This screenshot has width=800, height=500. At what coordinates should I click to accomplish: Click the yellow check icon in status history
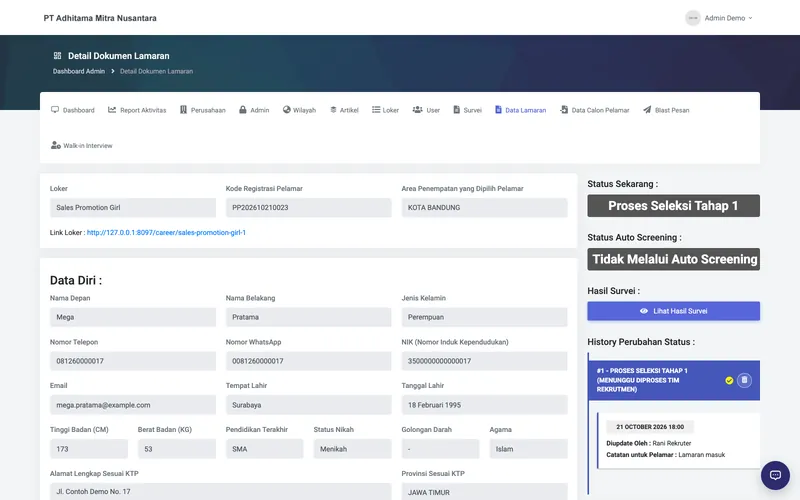coord(729,380)
